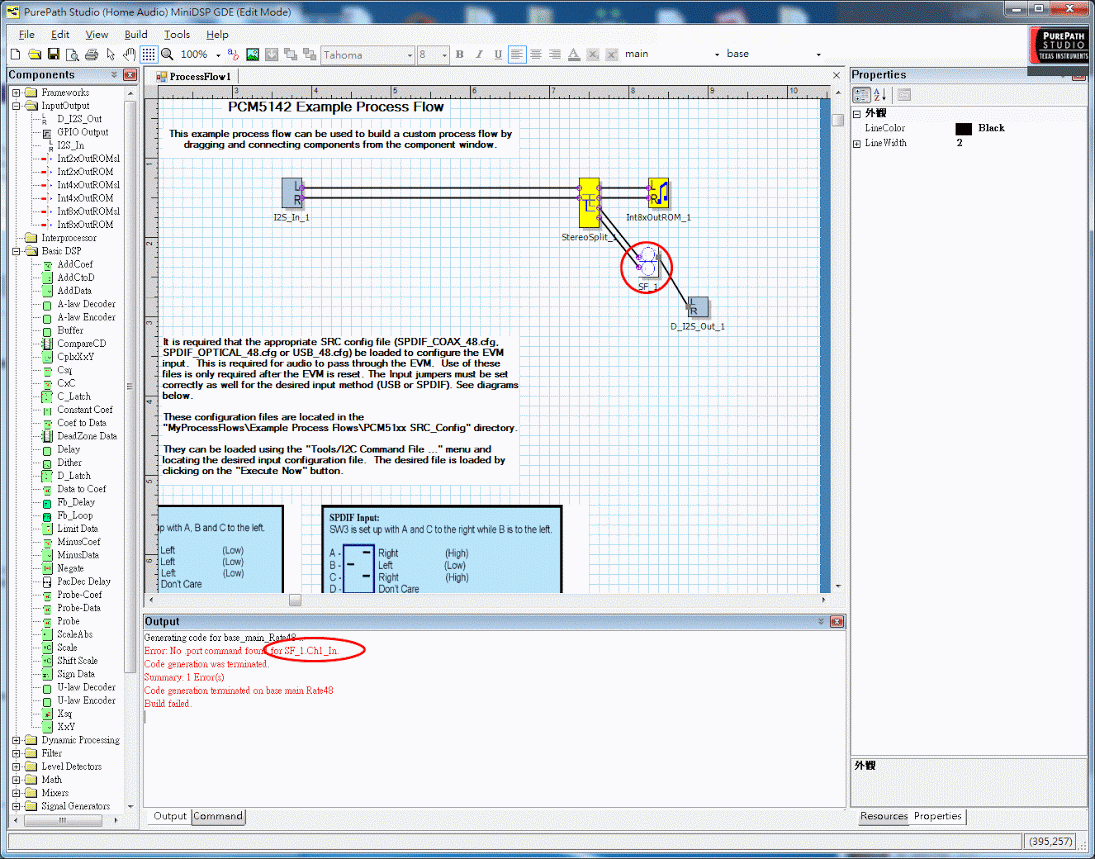Open the font size 8 dropdown
1095x859 pixels.
tap(444, 55)
